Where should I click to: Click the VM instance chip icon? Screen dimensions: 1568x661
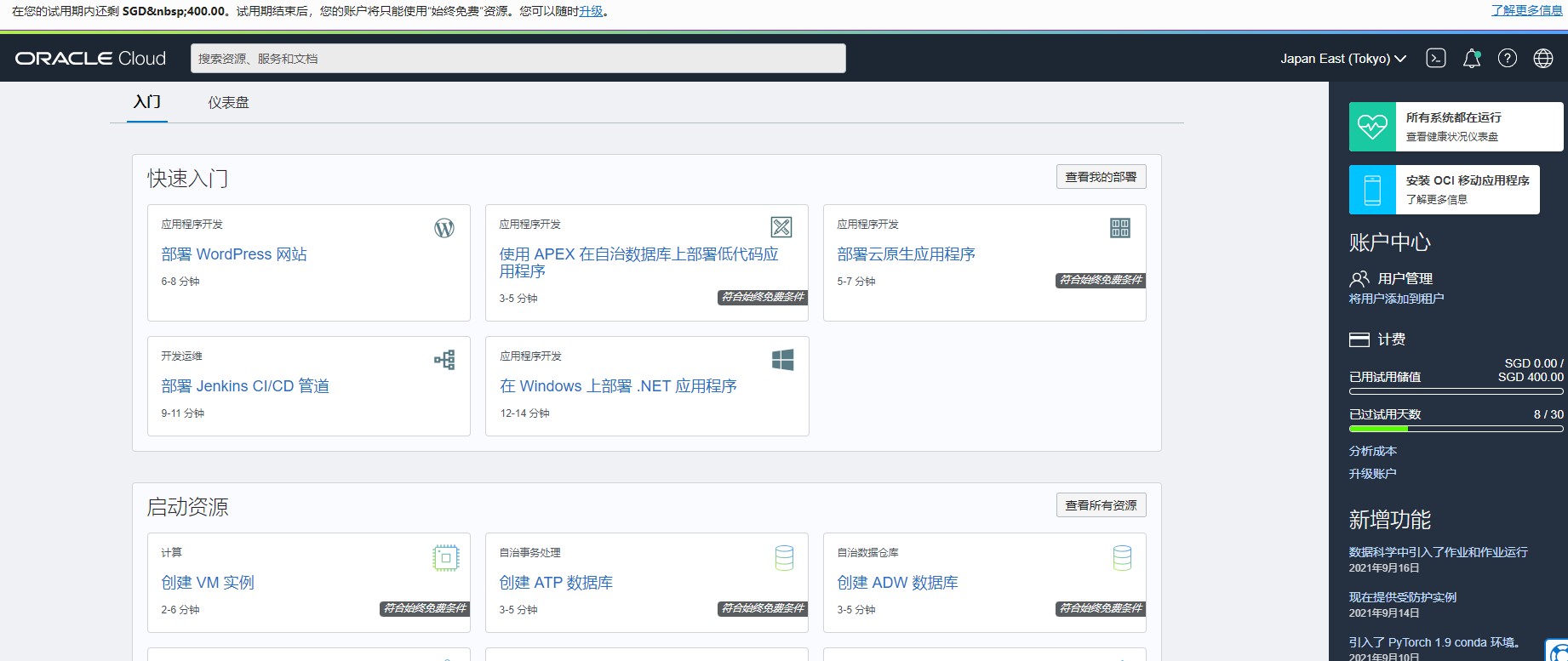coord(446,558)
